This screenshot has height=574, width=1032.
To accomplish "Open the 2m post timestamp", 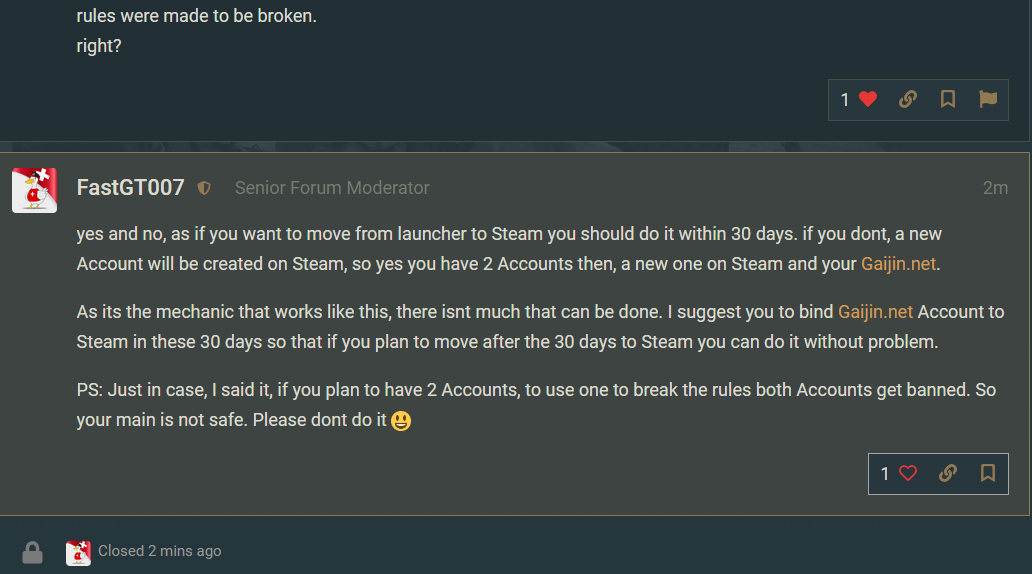I will (995, 188).
